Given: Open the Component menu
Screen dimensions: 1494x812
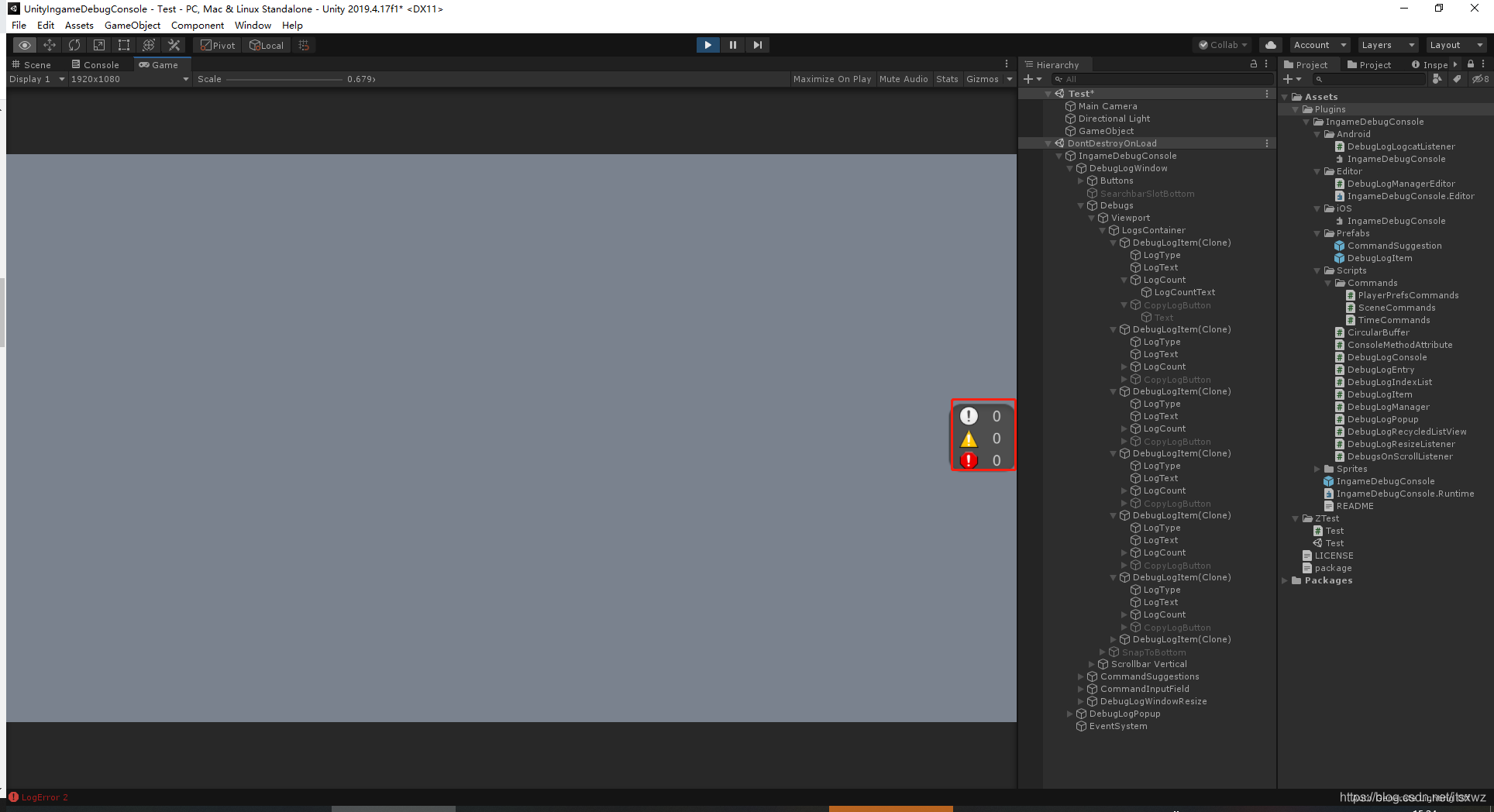Looking at the screenshot, I should (198, 26).
